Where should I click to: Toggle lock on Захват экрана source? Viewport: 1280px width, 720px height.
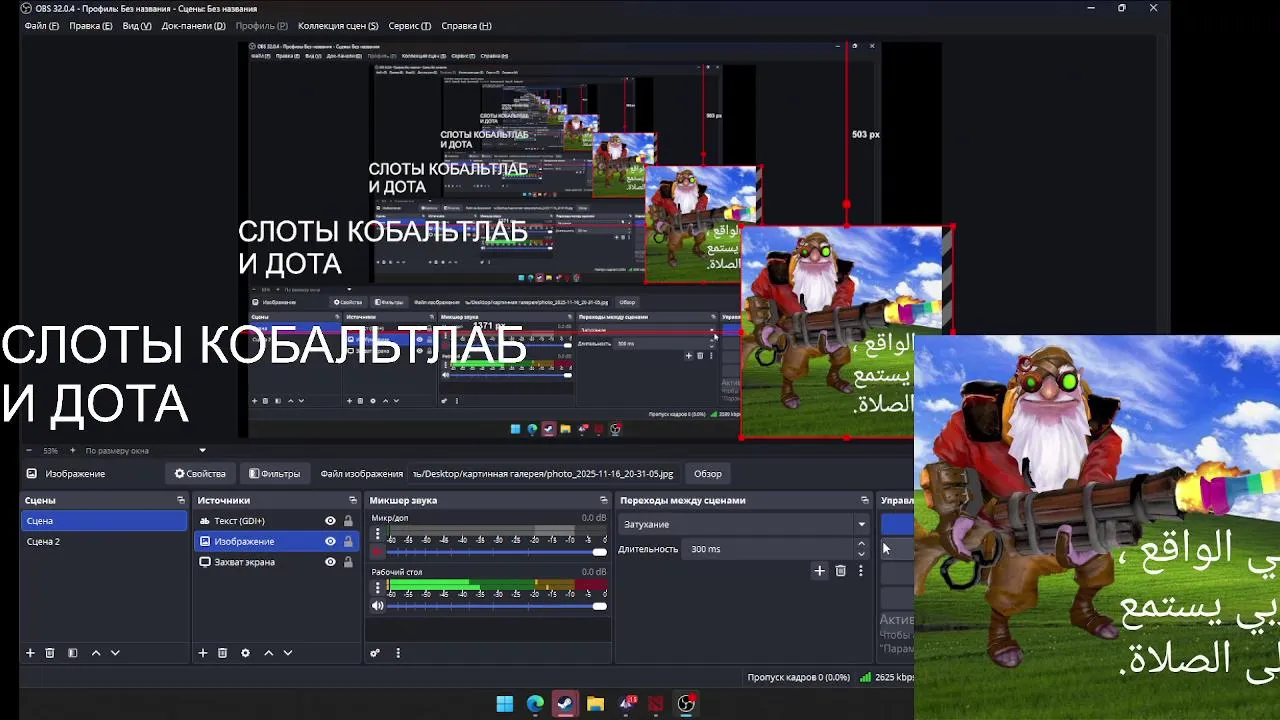(348, 562)
